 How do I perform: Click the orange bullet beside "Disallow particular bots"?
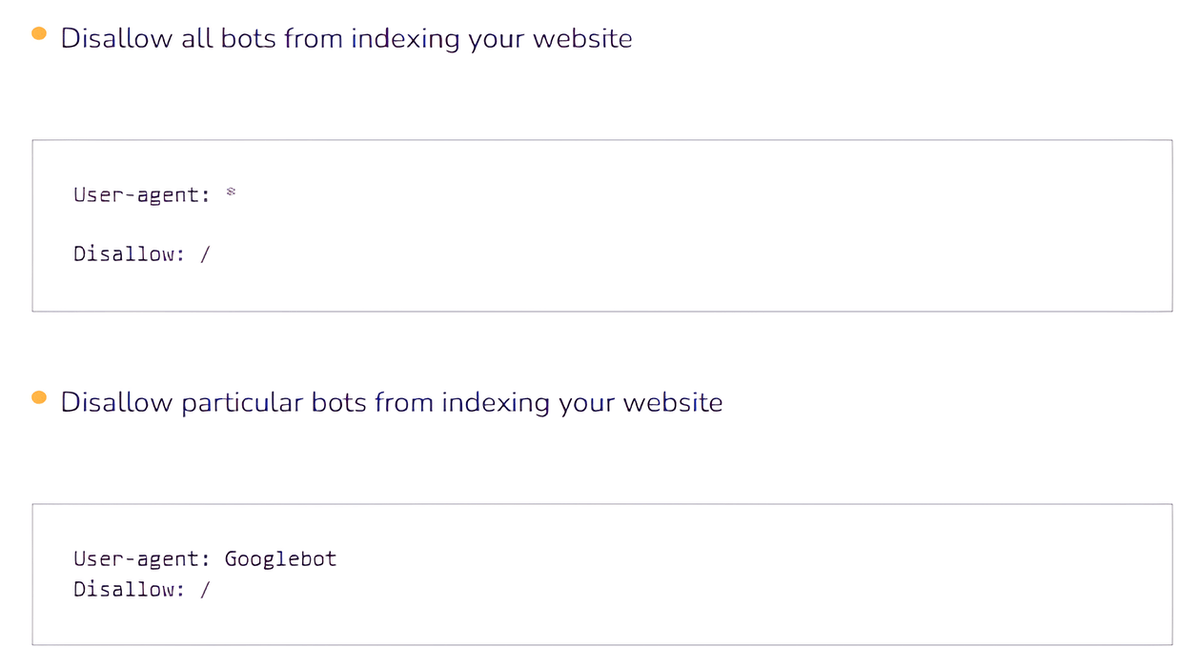[x=40, y=397]
